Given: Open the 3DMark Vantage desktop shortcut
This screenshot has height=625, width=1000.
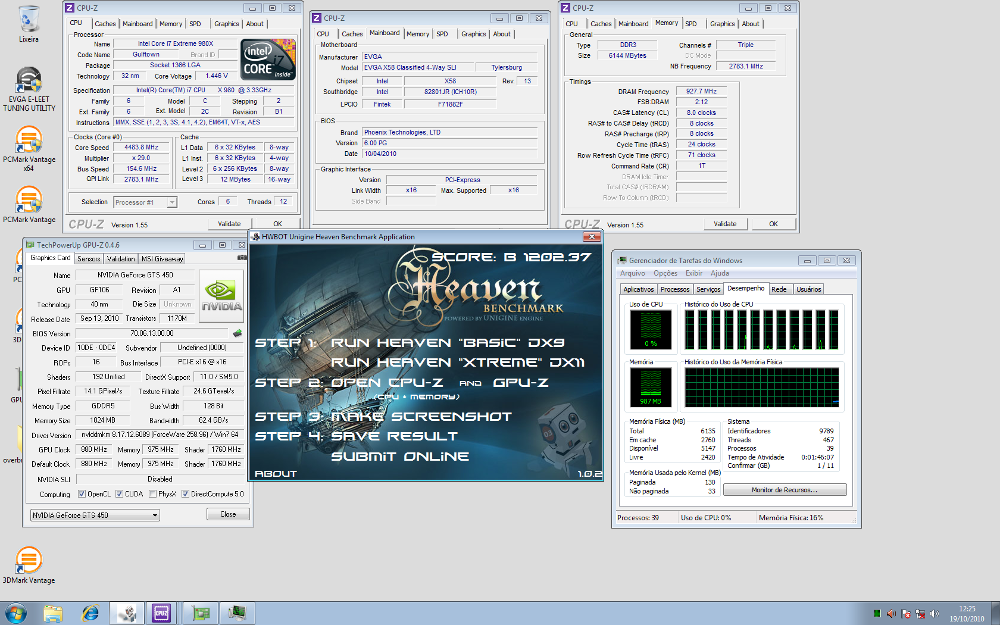Looking at the screenshot, I should (x=29, y=566).
